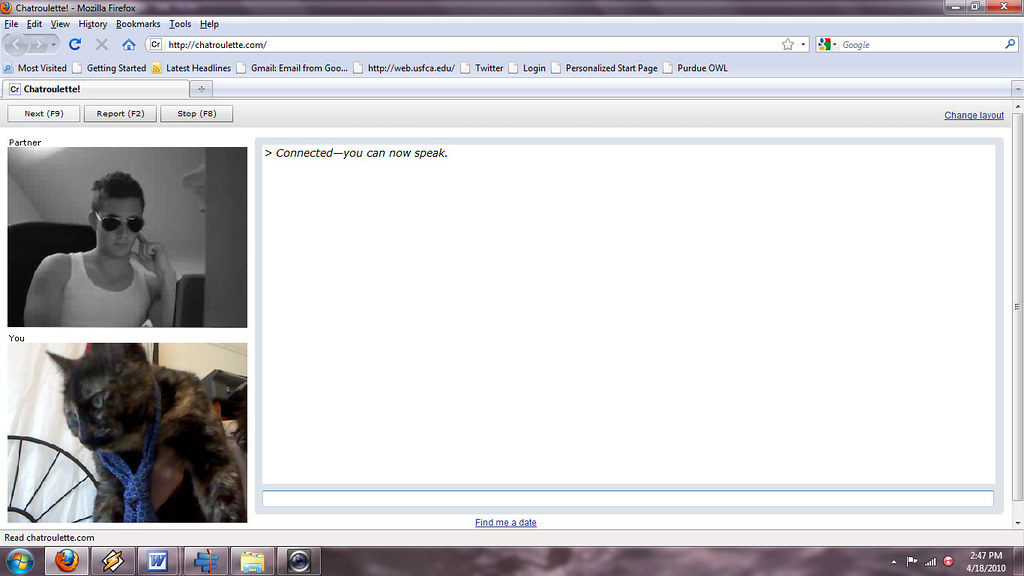The height and width of the screenshot is (576, 1024).
Task: Click the search magnifier icon
Action: [x=1010, y=44]
